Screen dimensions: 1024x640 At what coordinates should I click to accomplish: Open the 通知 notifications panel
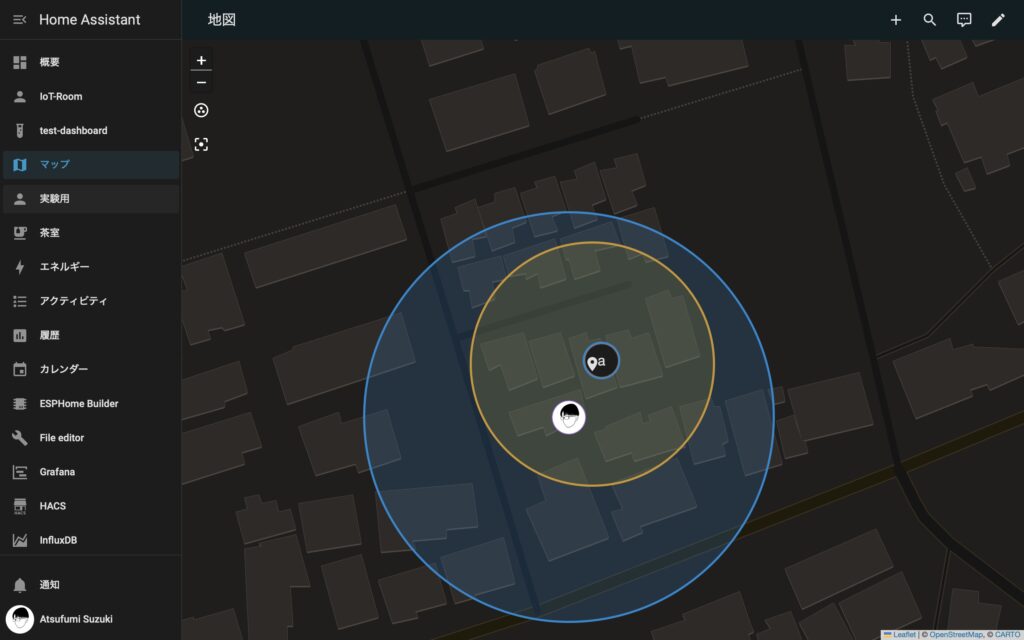[50, 584]
